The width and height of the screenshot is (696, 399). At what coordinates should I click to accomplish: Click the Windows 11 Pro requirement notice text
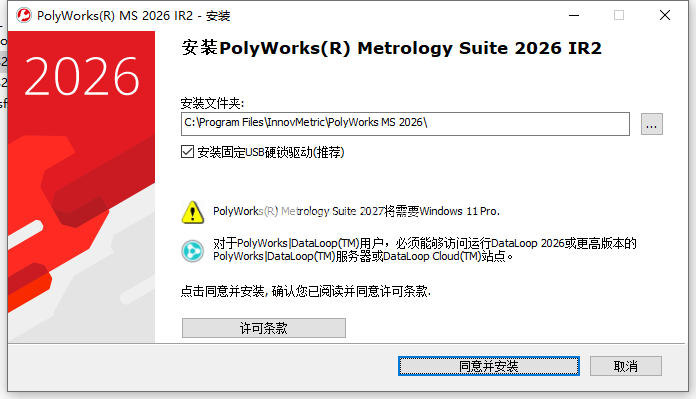(356, 211)
